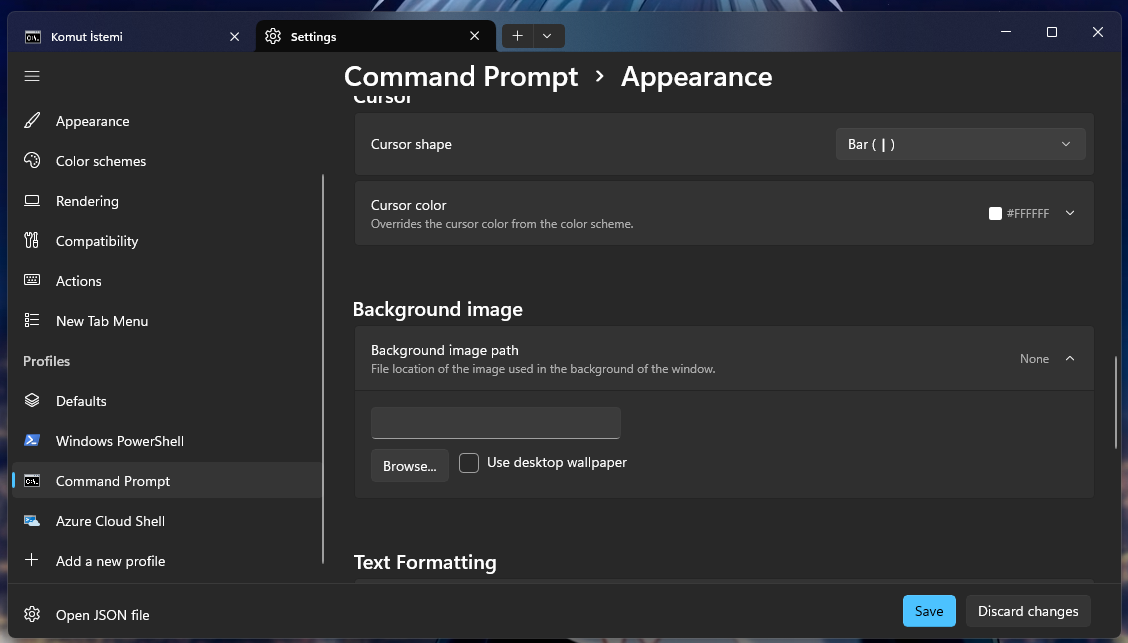Click the Text Formatting heading
1128x643 pixels.
[424, 562]
